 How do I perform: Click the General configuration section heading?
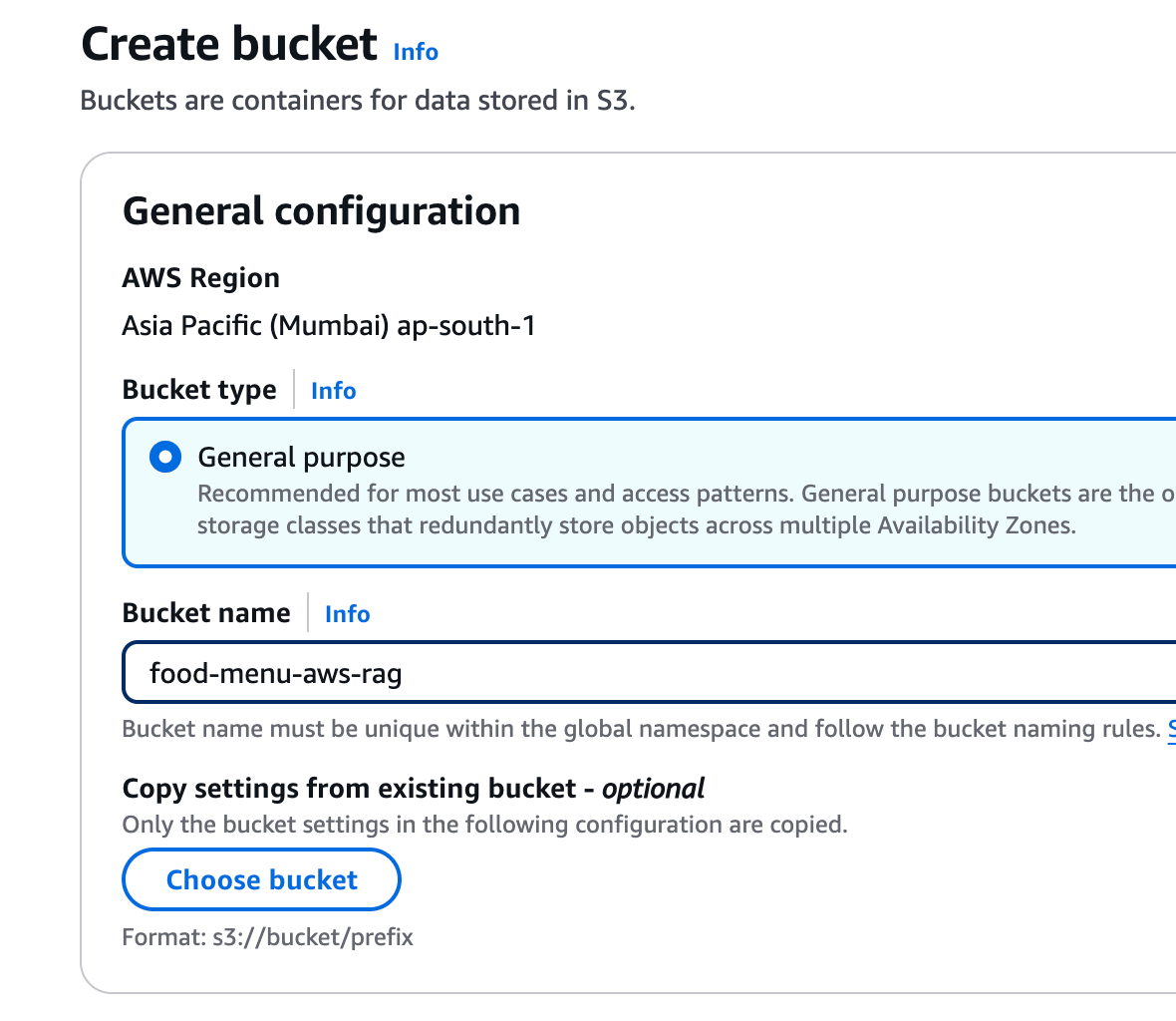click(x=321, y=211)
